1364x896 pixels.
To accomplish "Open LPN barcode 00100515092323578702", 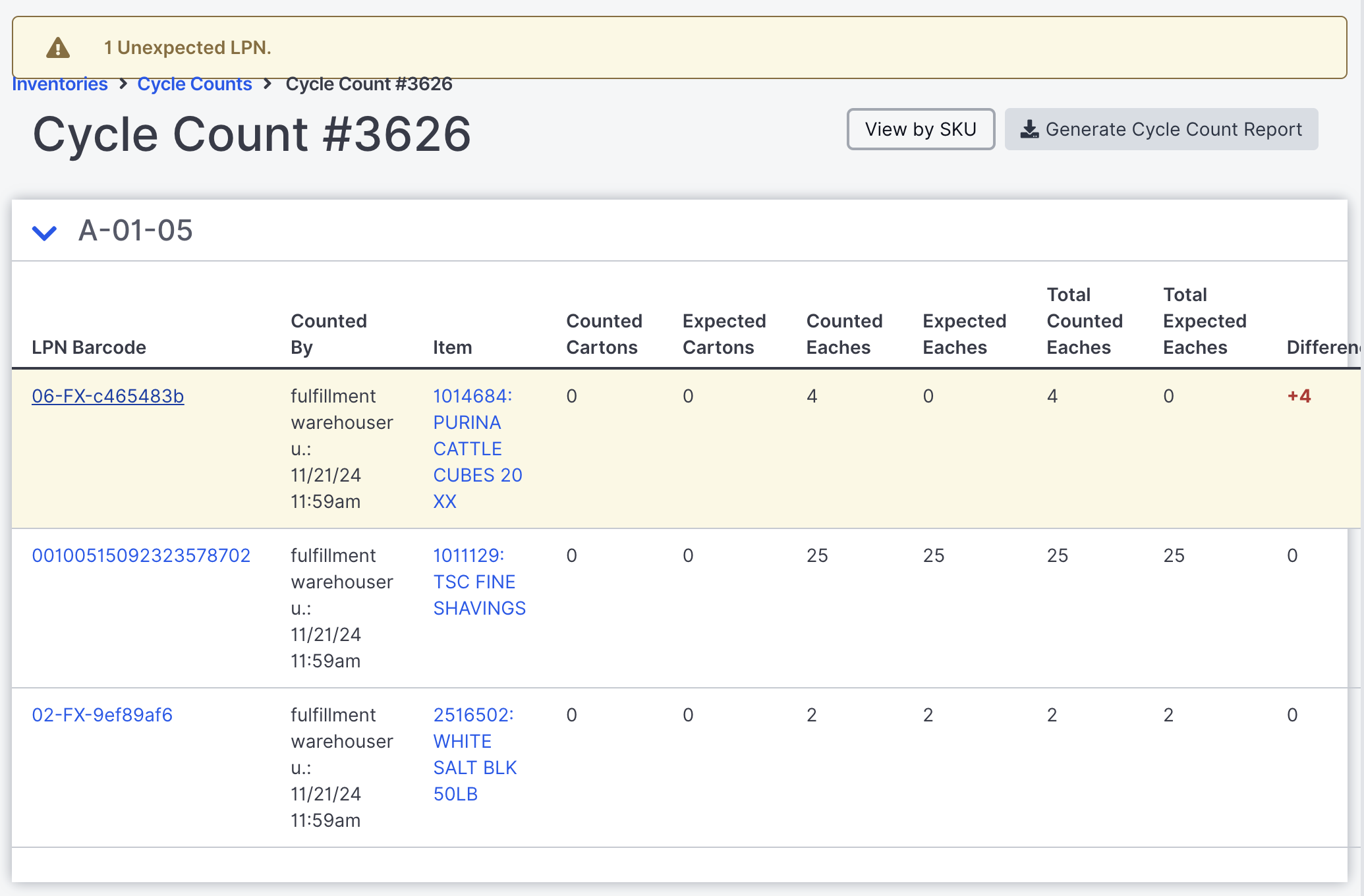I will click(141, 555).
